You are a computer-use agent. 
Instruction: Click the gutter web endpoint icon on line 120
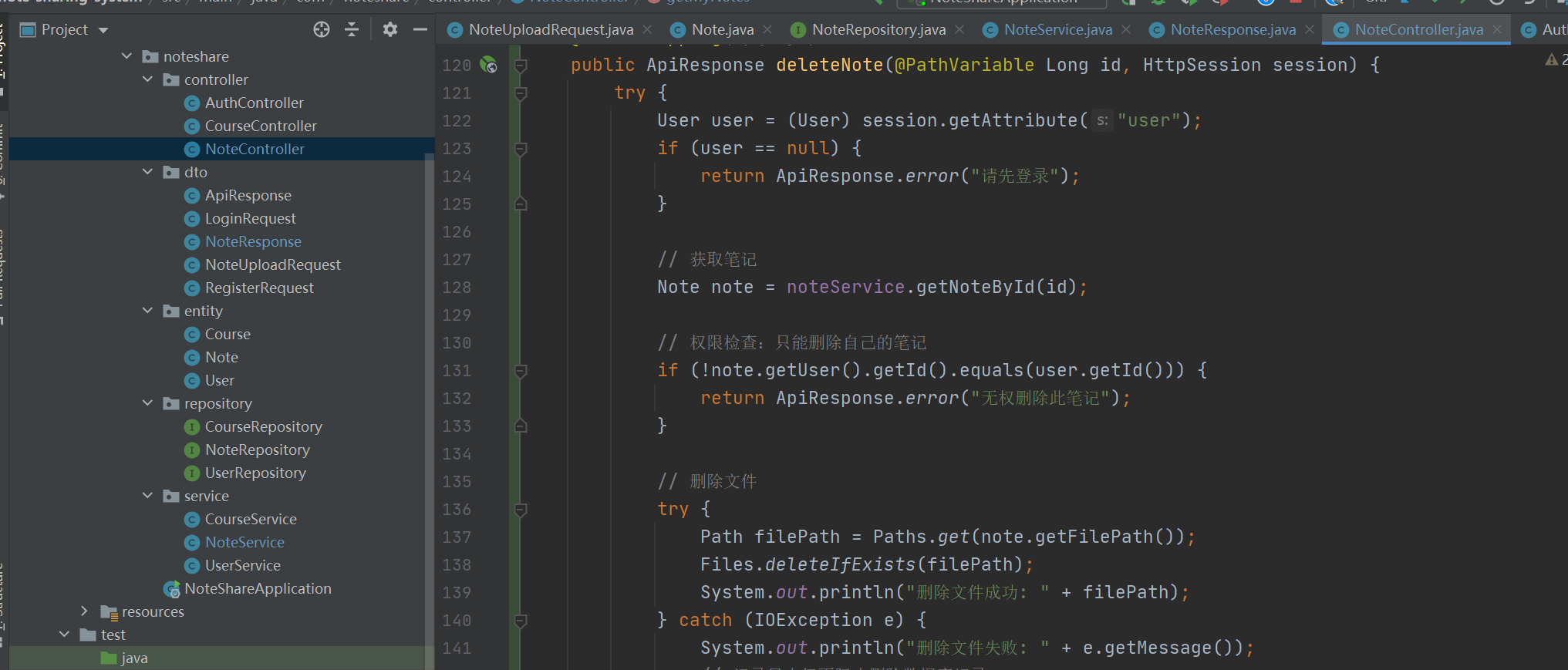pos(488,65)
